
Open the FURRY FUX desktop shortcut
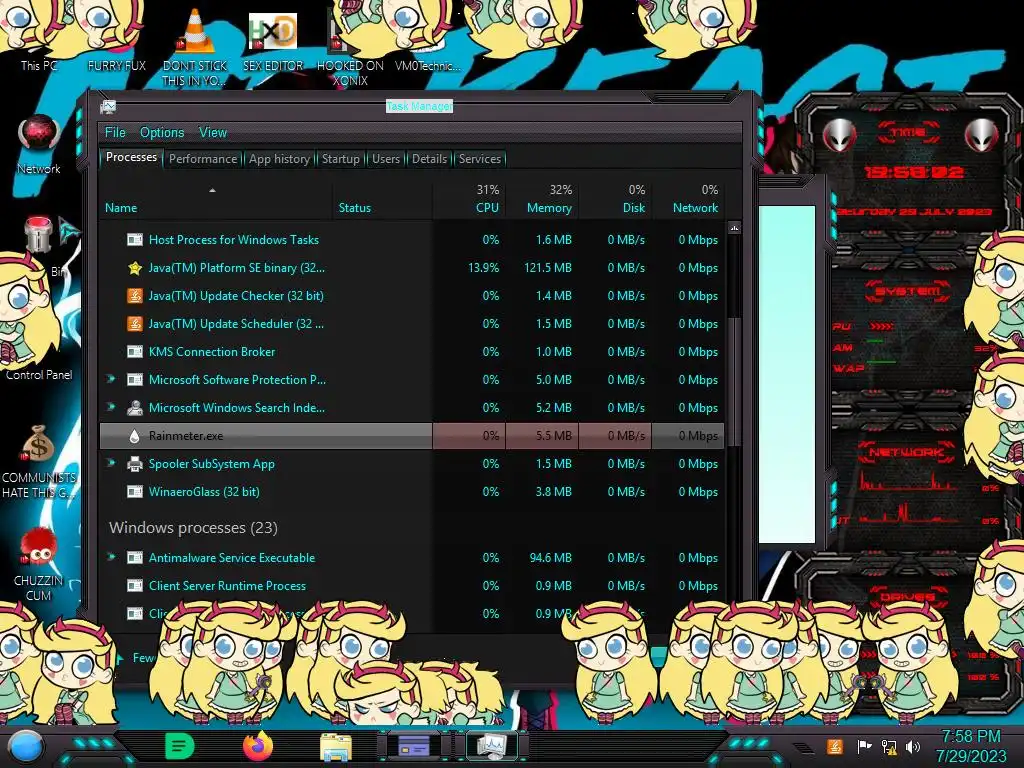coord(116,40)
